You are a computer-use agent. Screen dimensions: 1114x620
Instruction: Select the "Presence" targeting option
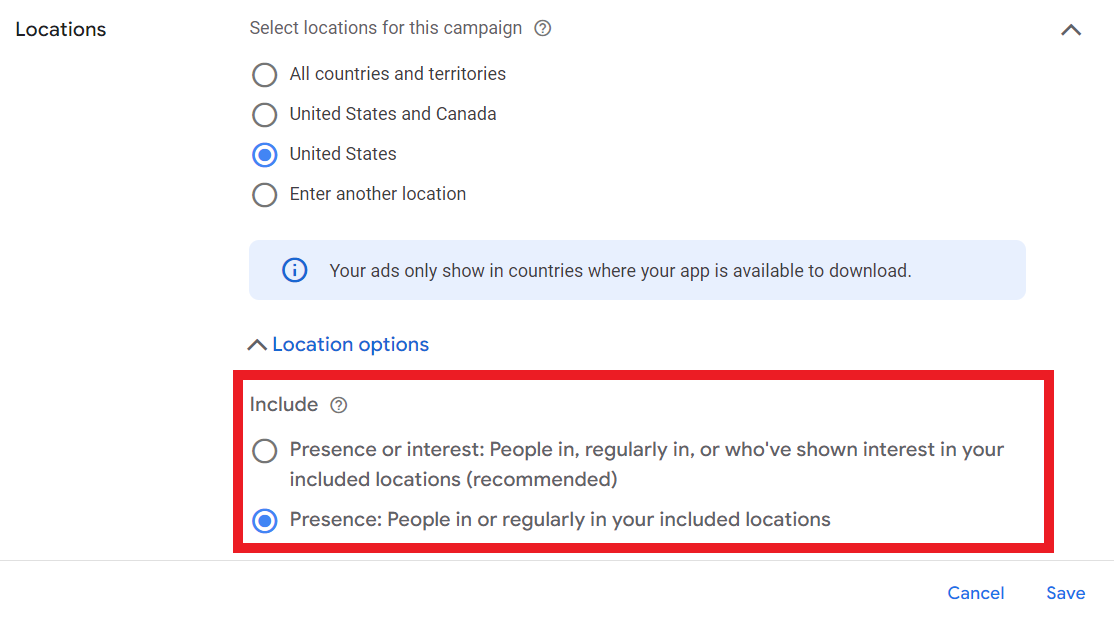[x=264, y=519]
